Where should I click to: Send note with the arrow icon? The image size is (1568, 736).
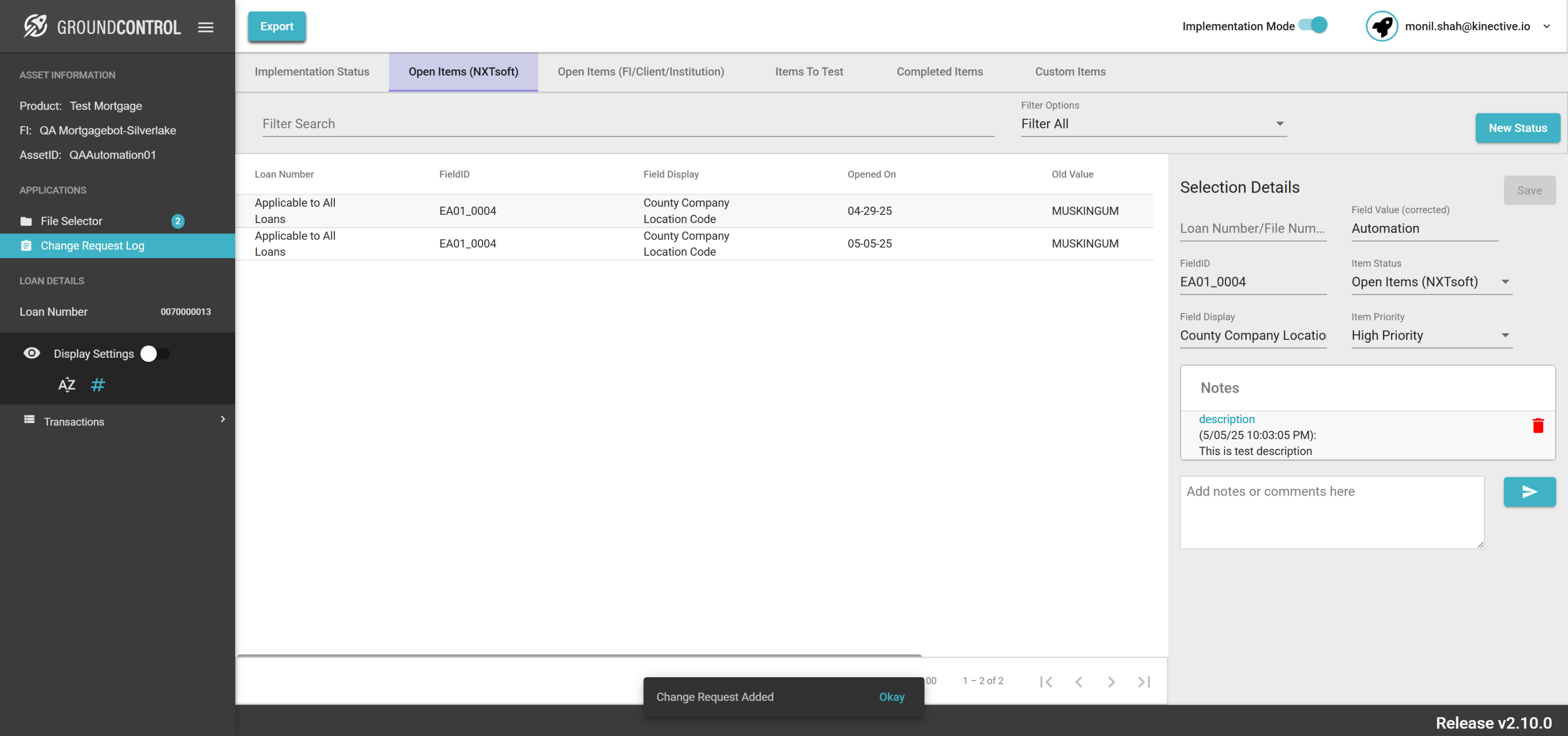[x=1529, y=491]
